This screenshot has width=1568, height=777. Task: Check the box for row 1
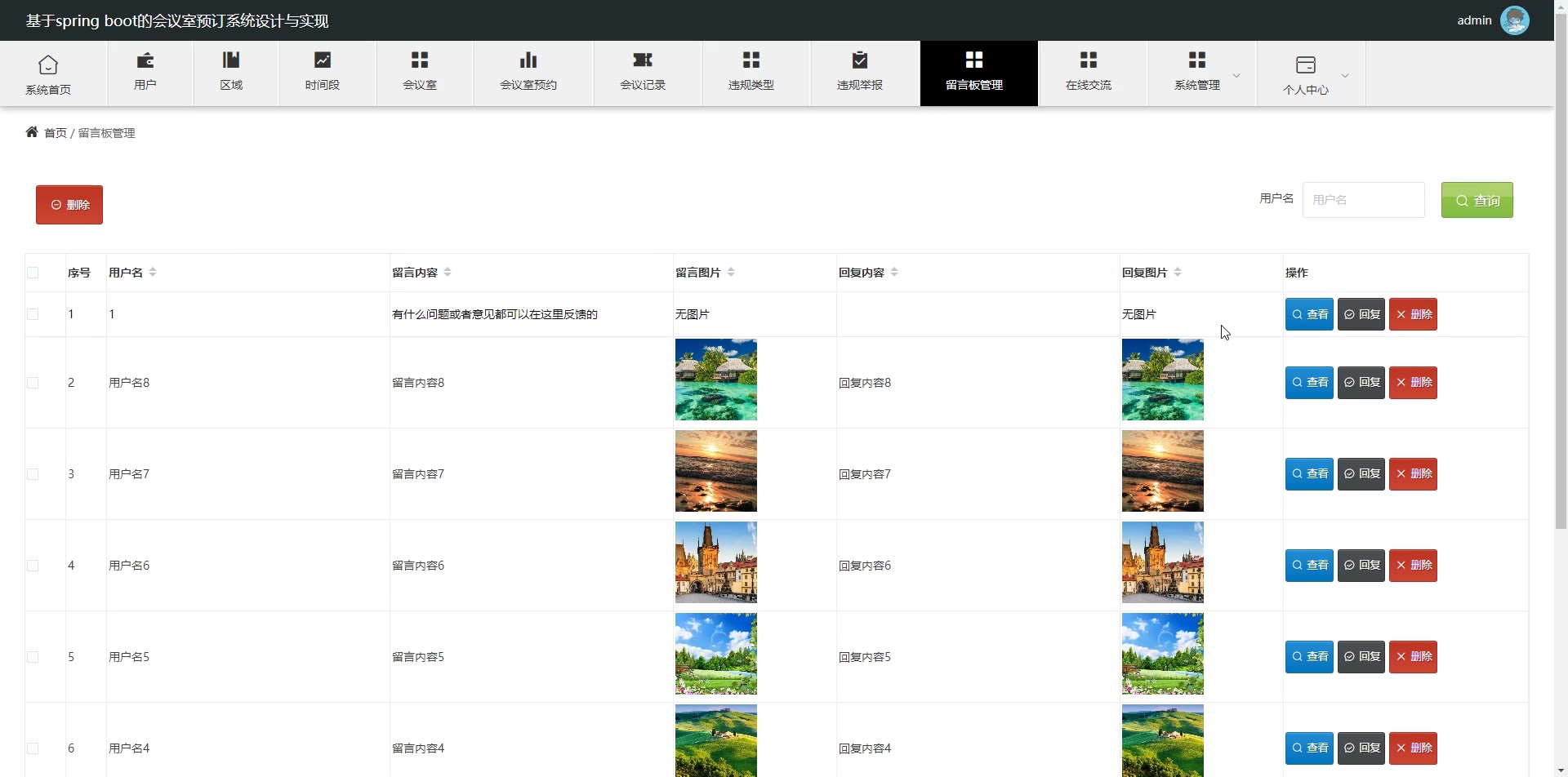[33, 314]
